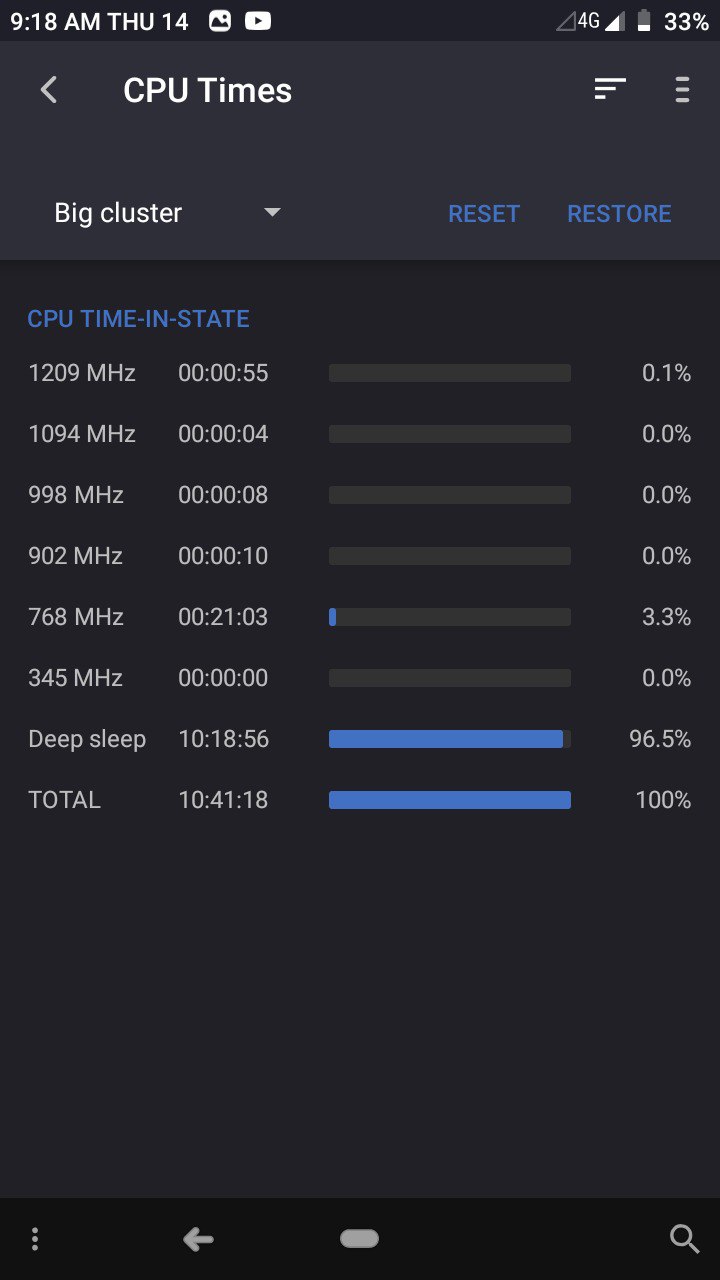Select the Deep sleep progress bar
720x1280 pixels.
[x=450, y=739]
